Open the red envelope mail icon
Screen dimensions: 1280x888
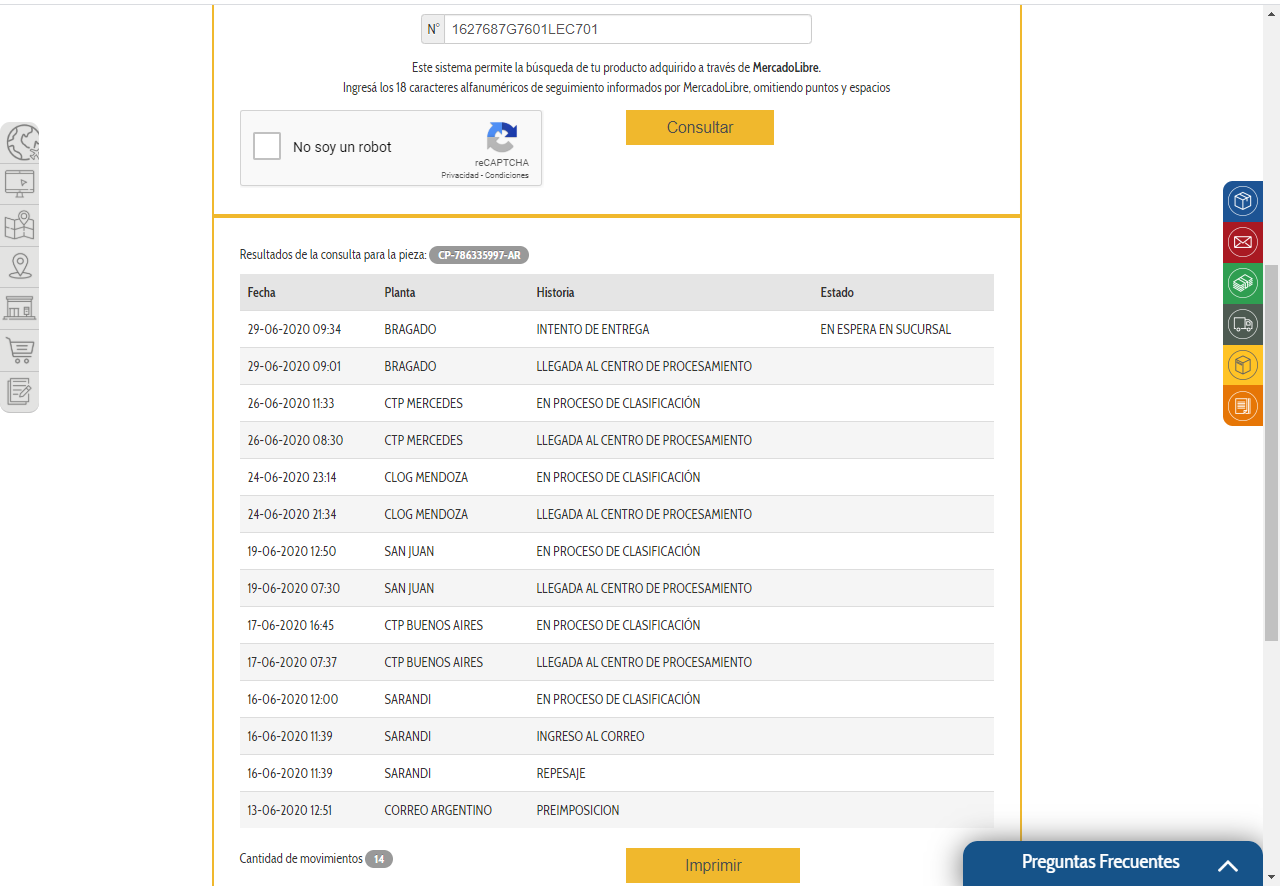[1242, 242]
